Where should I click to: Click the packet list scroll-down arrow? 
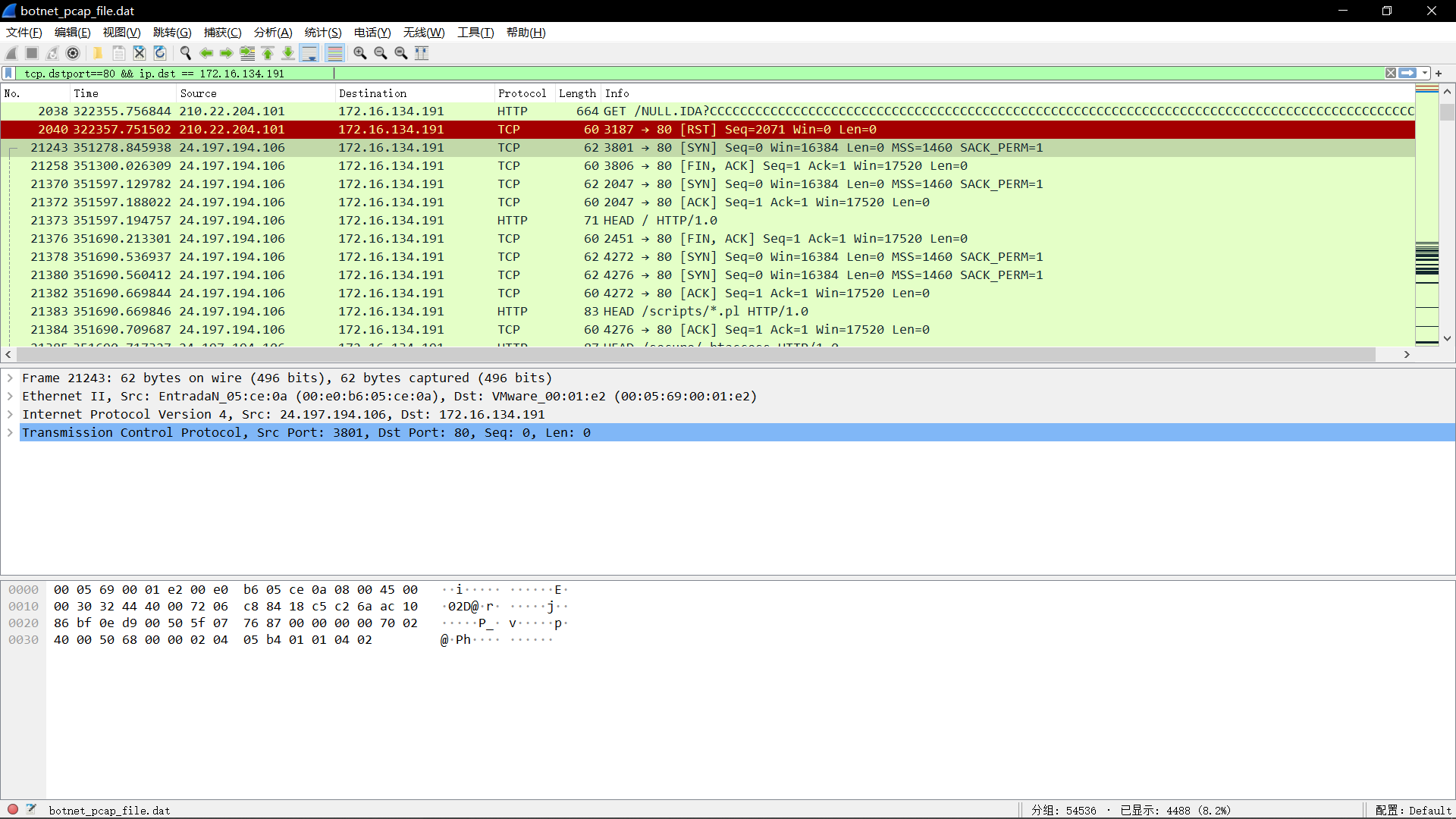pyautogui.click(x=1447, y=338)
